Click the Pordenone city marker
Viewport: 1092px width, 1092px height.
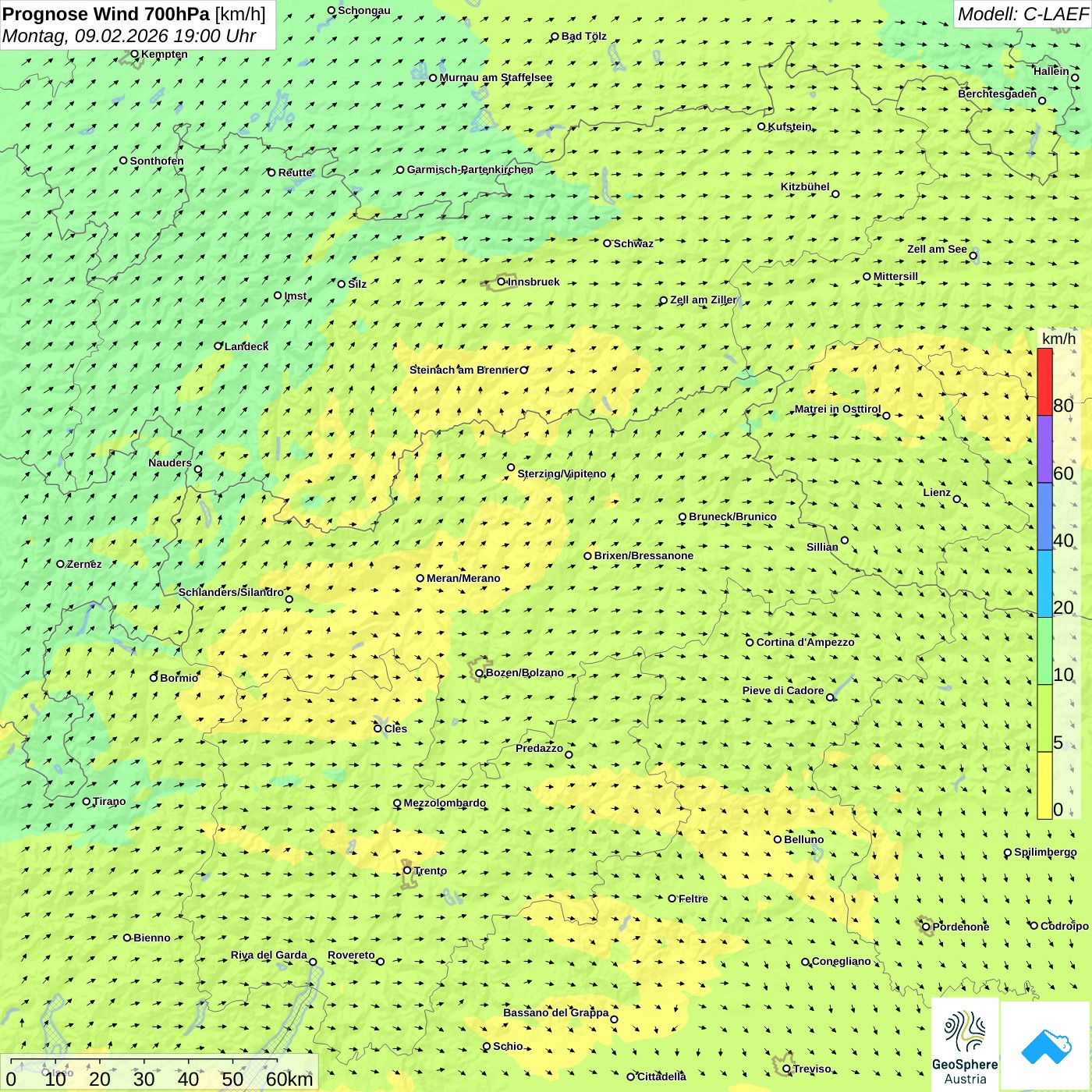tap(927, 927)
